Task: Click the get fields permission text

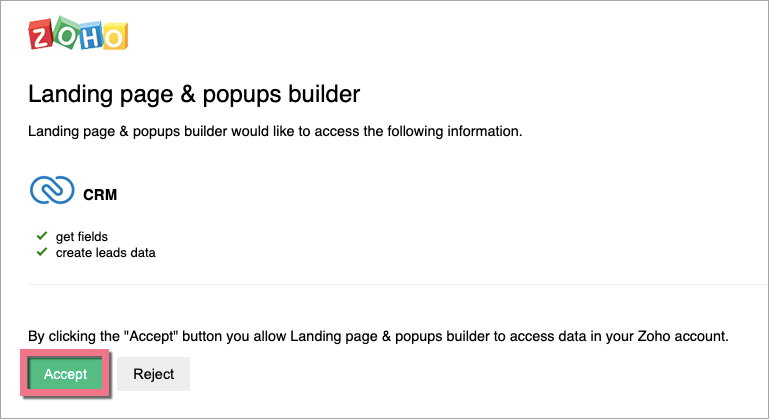Action: coord(81,236)
